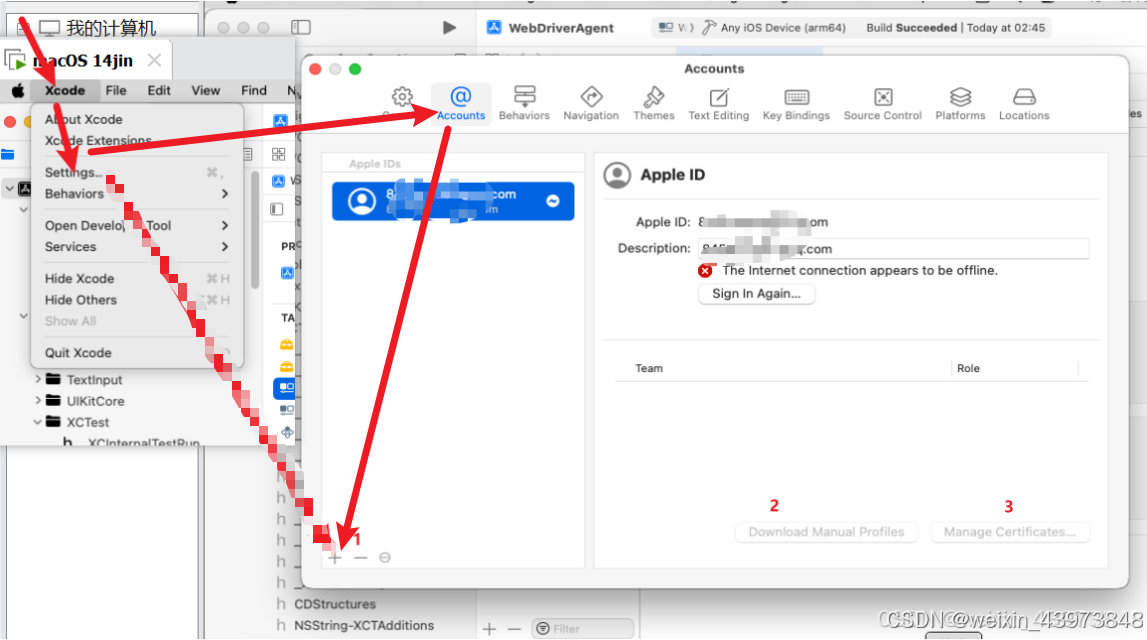The height and width of the screenshot is (640, 1147).
Task: Open the Themes settings tab
Action: (x=654, y=102)
